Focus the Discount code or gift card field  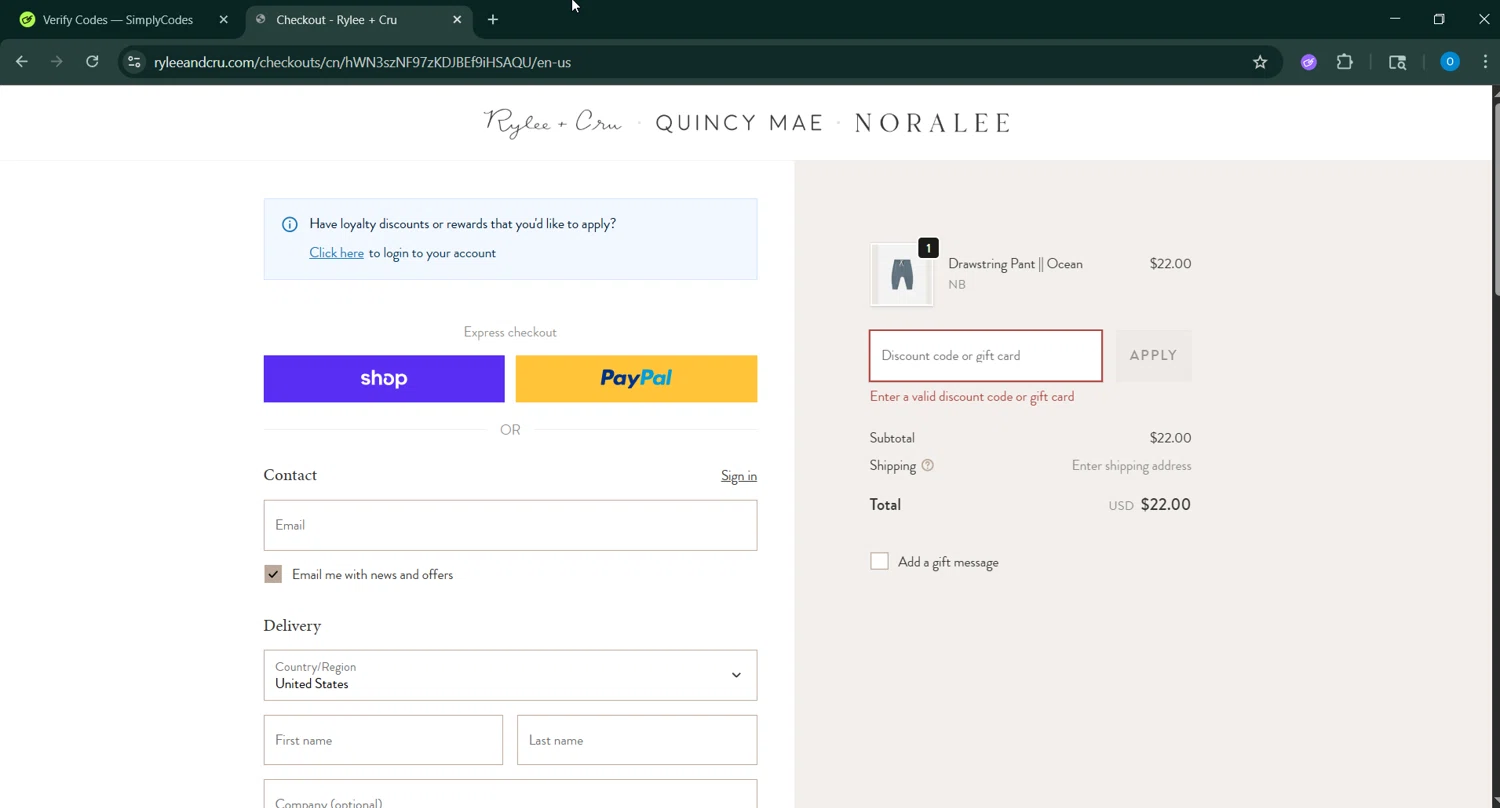986,355
